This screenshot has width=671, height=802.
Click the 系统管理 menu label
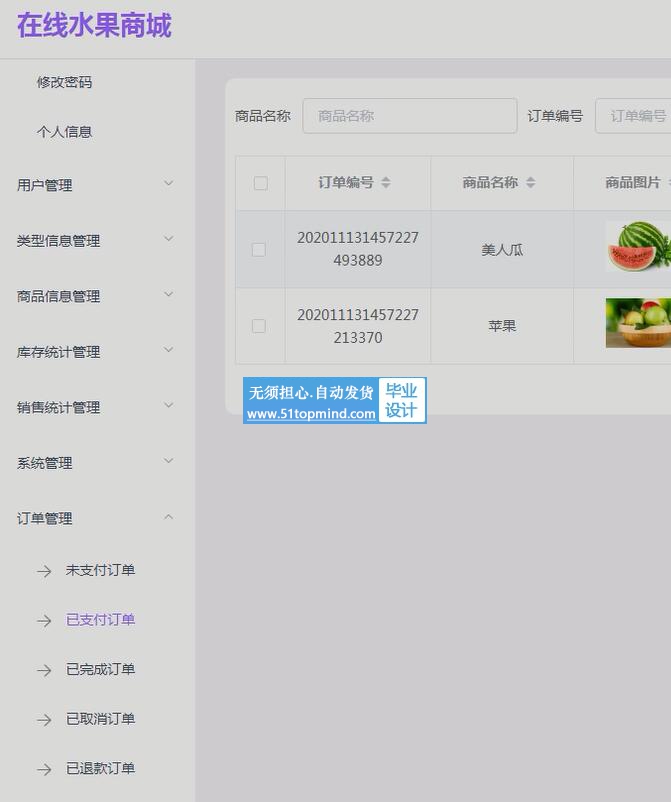[x=44, y=463]
